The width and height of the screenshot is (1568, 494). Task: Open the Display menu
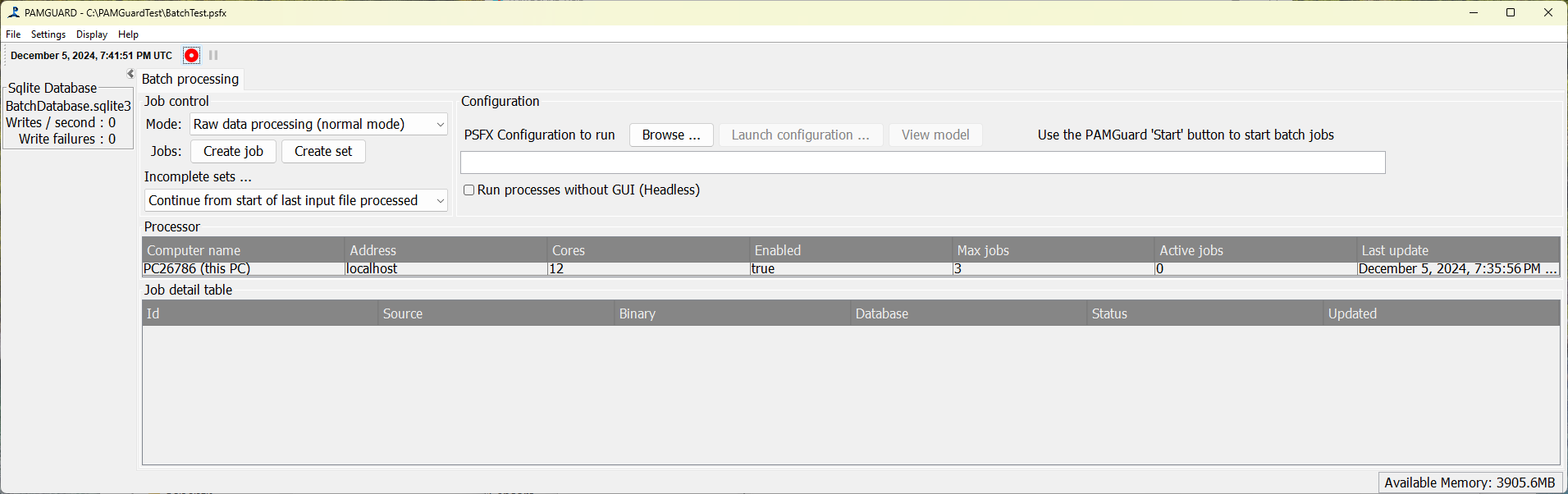pos(92,34)
